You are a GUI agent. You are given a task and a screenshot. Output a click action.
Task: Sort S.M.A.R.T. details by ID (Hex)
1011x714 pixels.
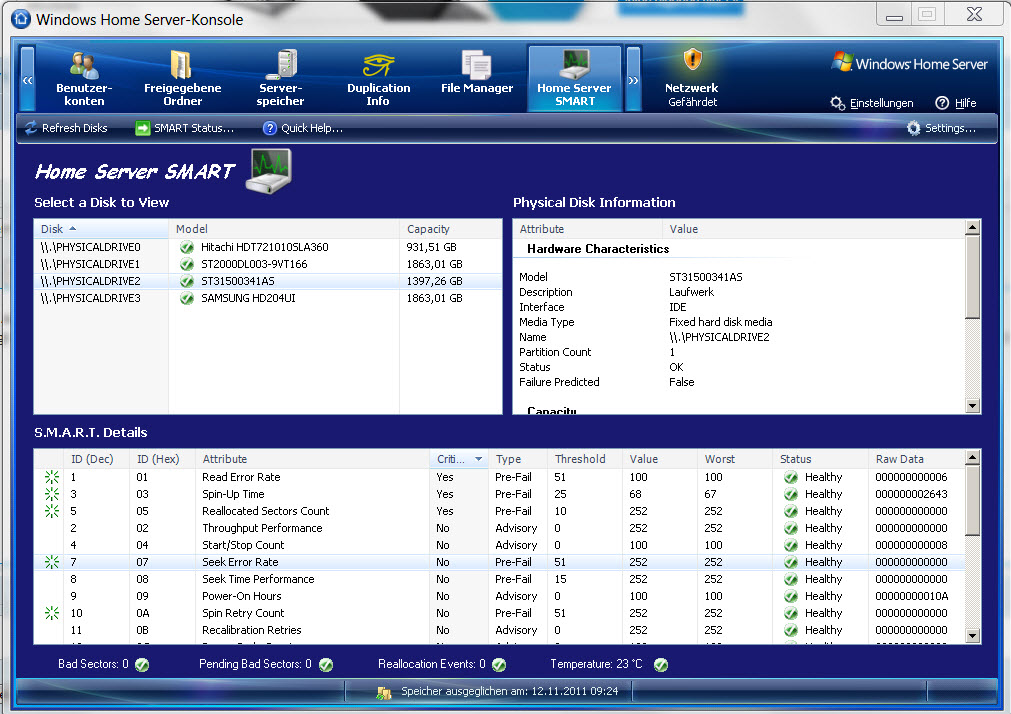163,459
